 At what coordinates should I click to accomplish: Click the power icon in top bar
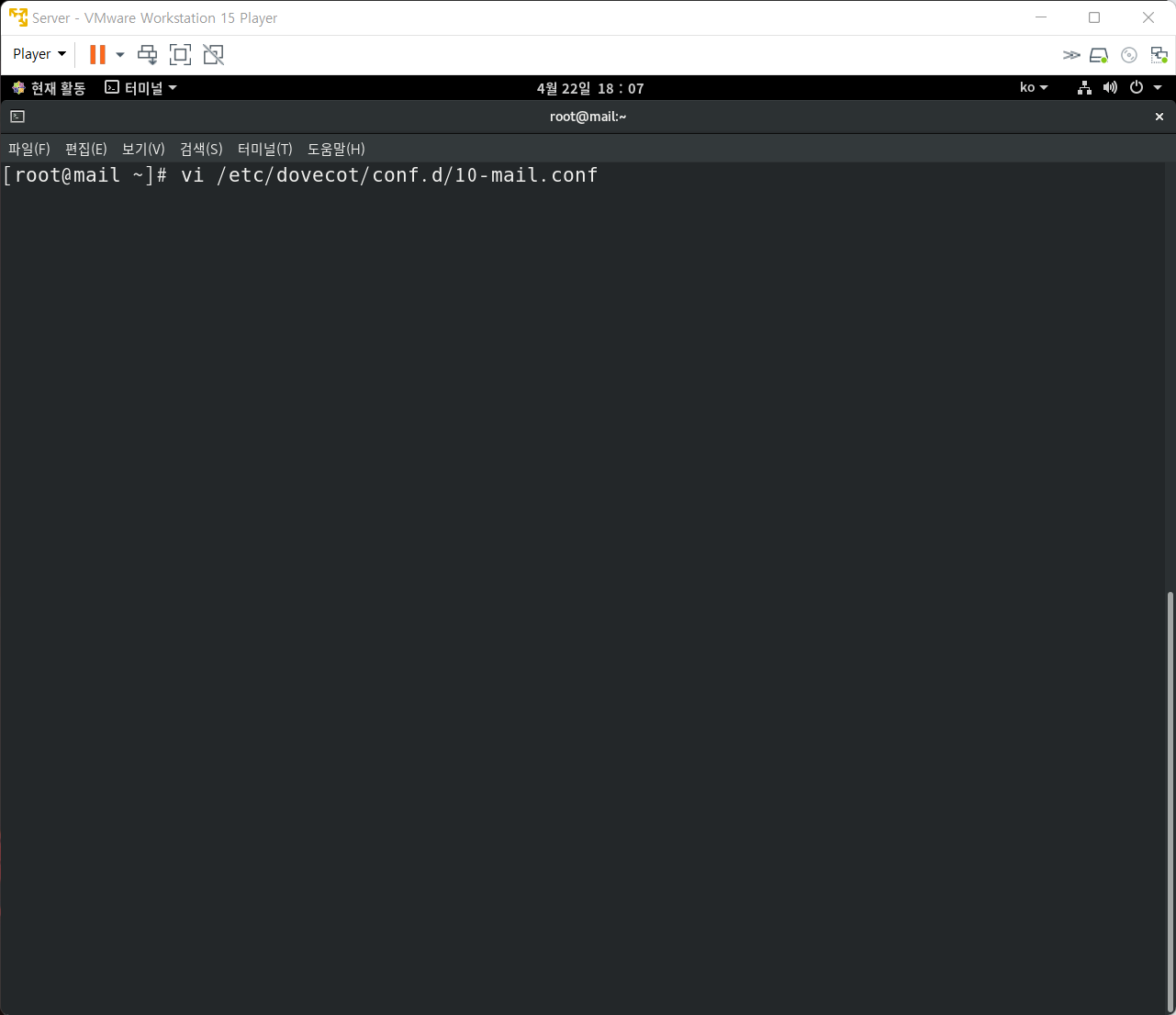pos(1137,87)
